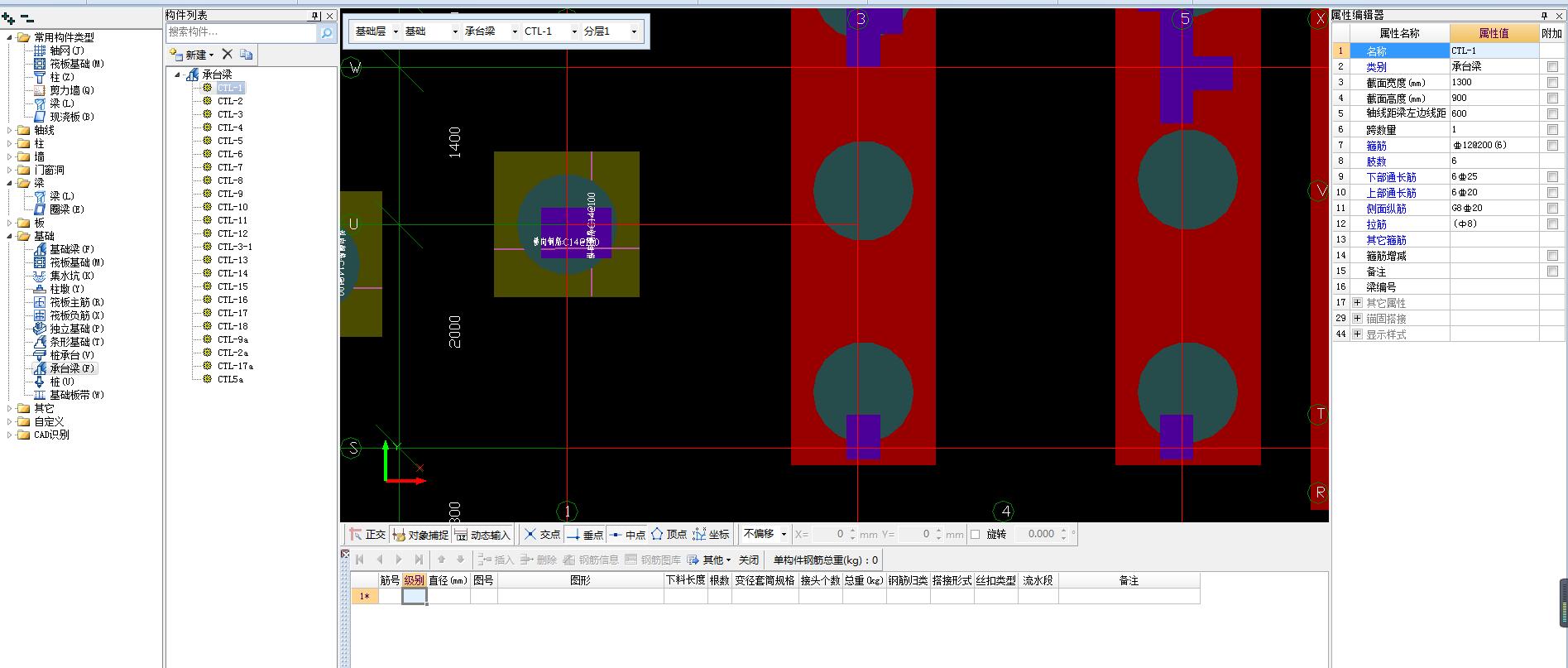Expand the 锚固搭接 property group
This screenshot has width=1568, height=668.
click(x=1357, y=319)
